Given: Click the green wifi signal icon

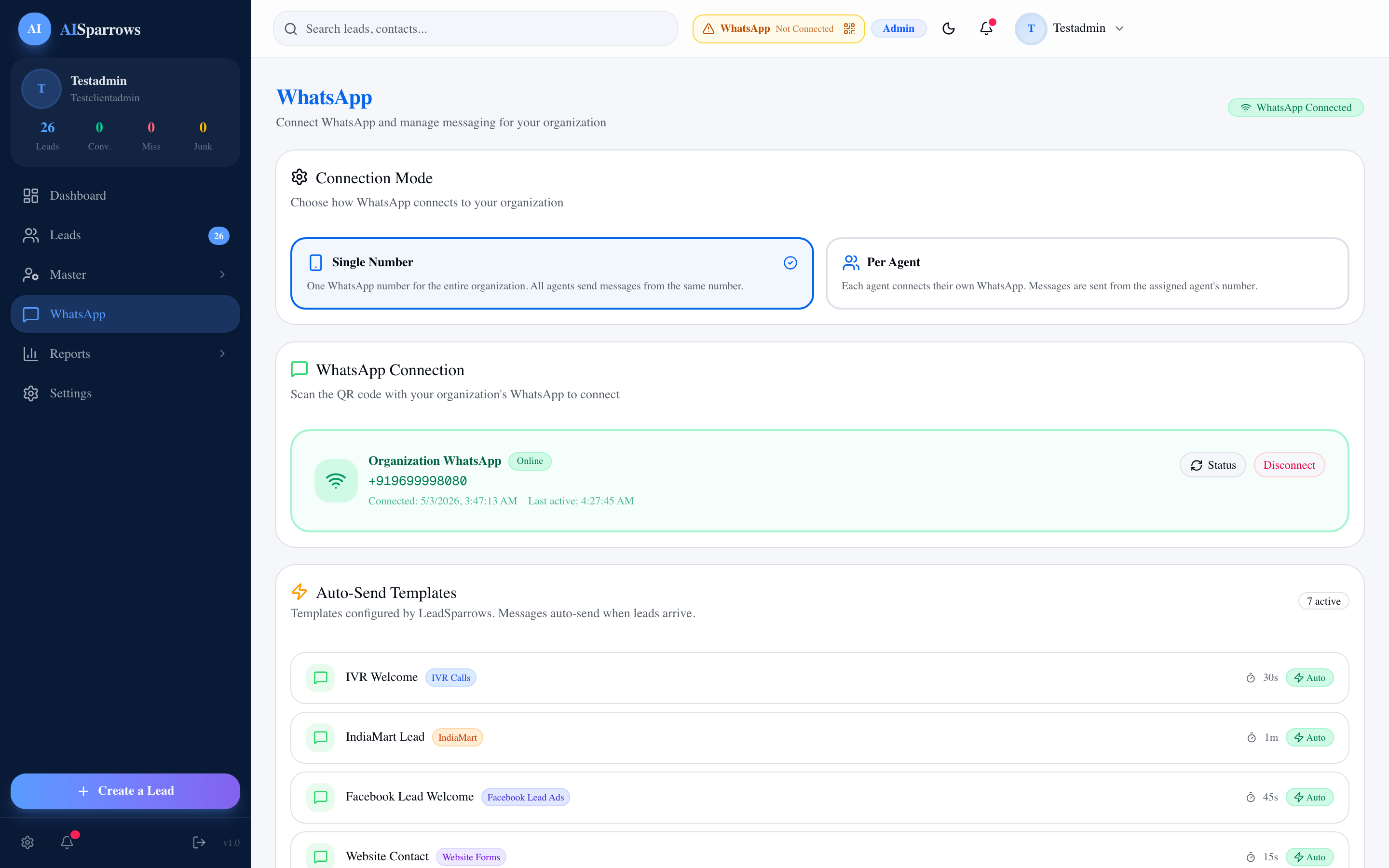Looking at the screenshot, I should click(336, 481).
